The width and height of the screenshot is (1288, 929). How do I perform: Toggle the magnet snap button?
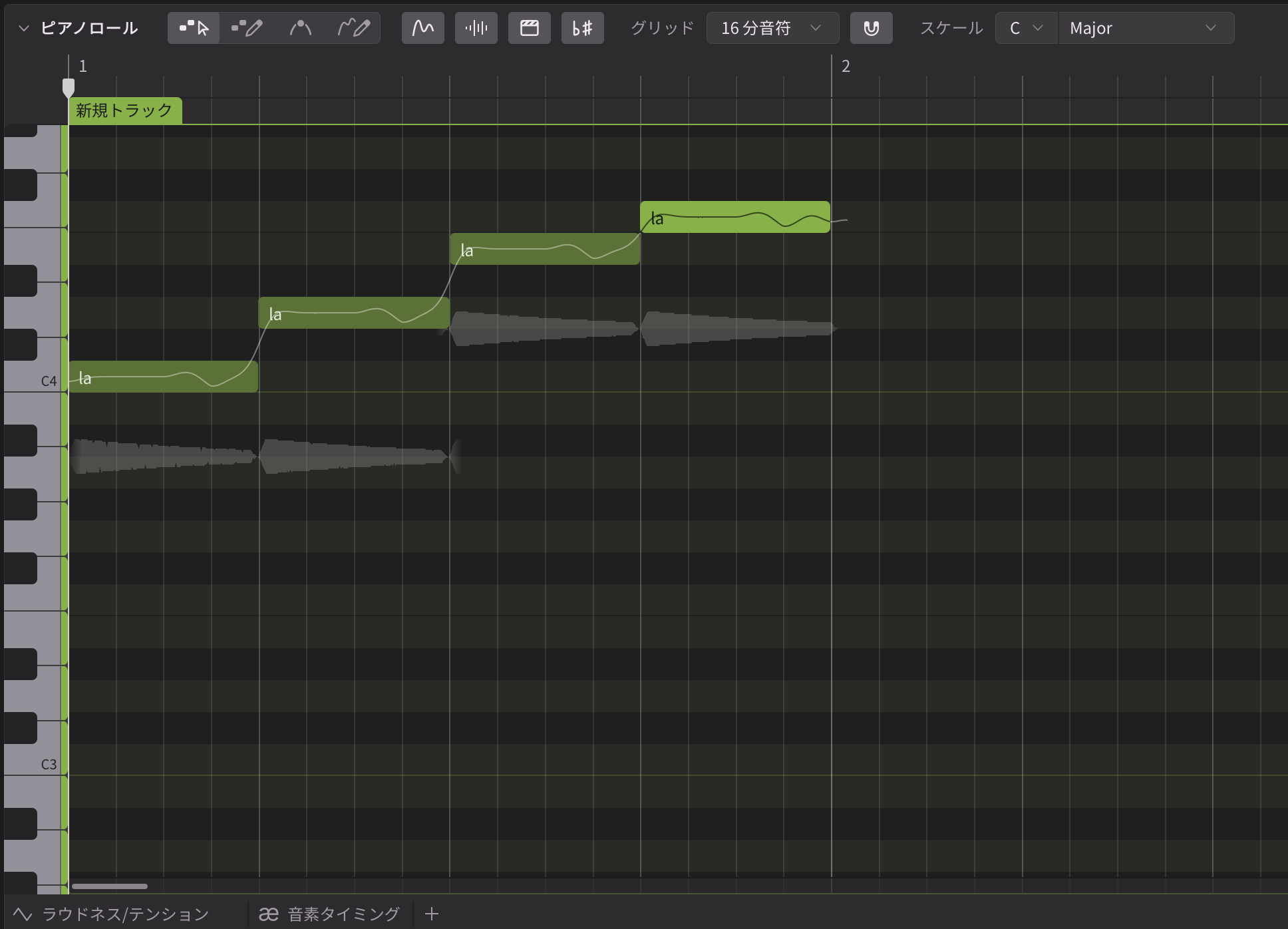tap(872, 28)
